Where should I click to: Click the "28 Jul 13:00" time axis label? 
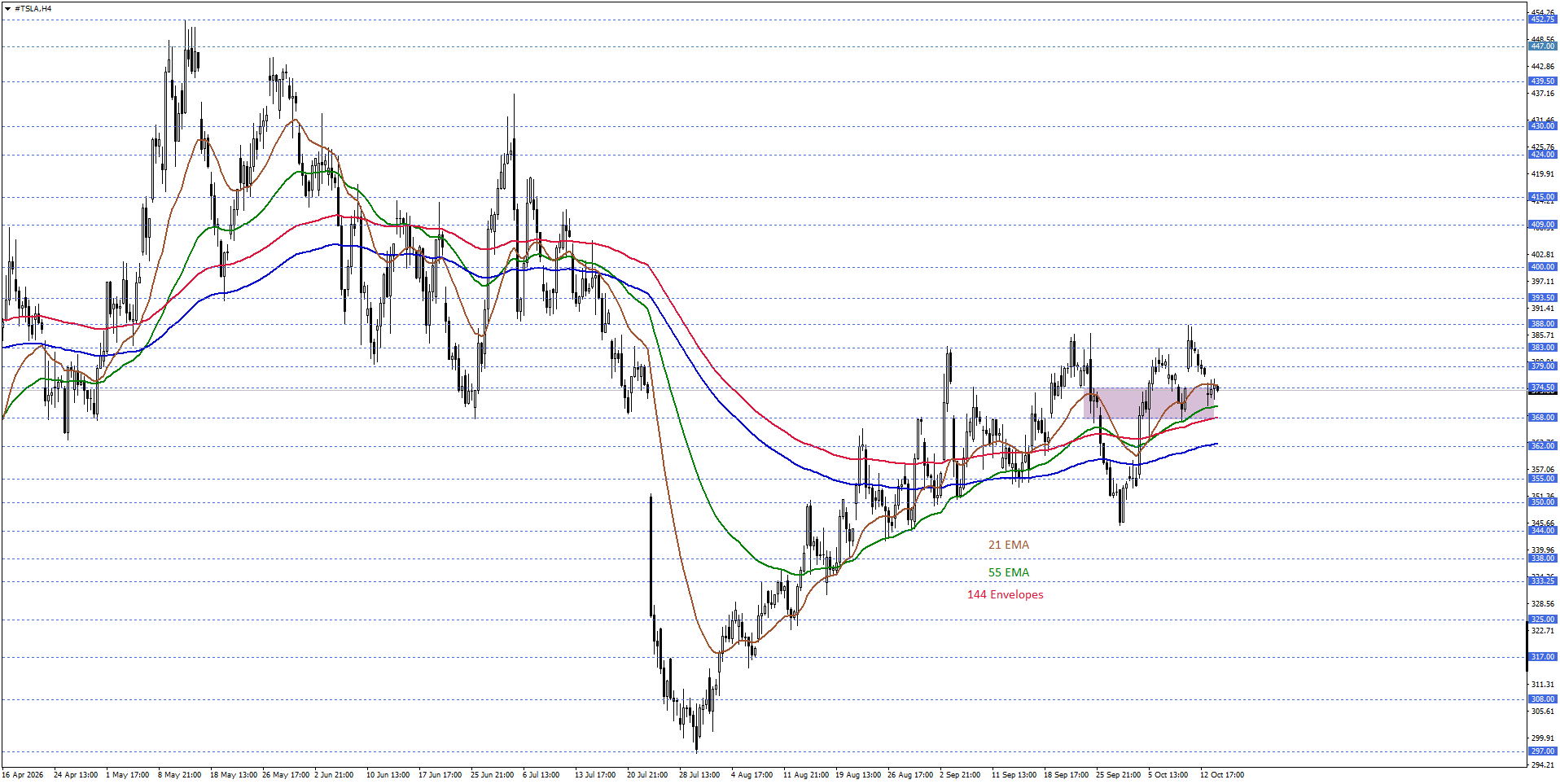[699, 775]
